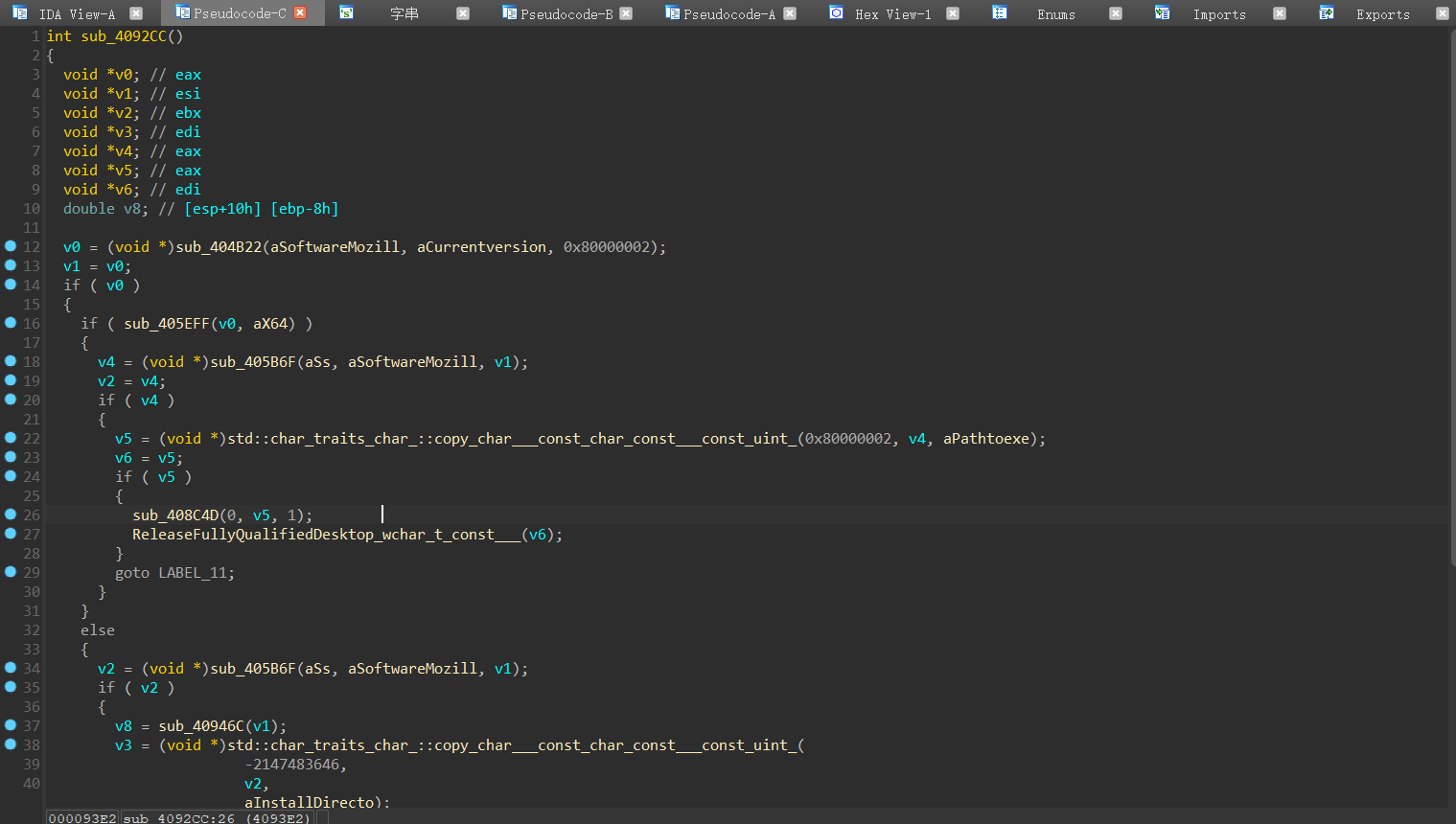
Task: Click the Exports tab icon
Action: [x=1326, y=13]
